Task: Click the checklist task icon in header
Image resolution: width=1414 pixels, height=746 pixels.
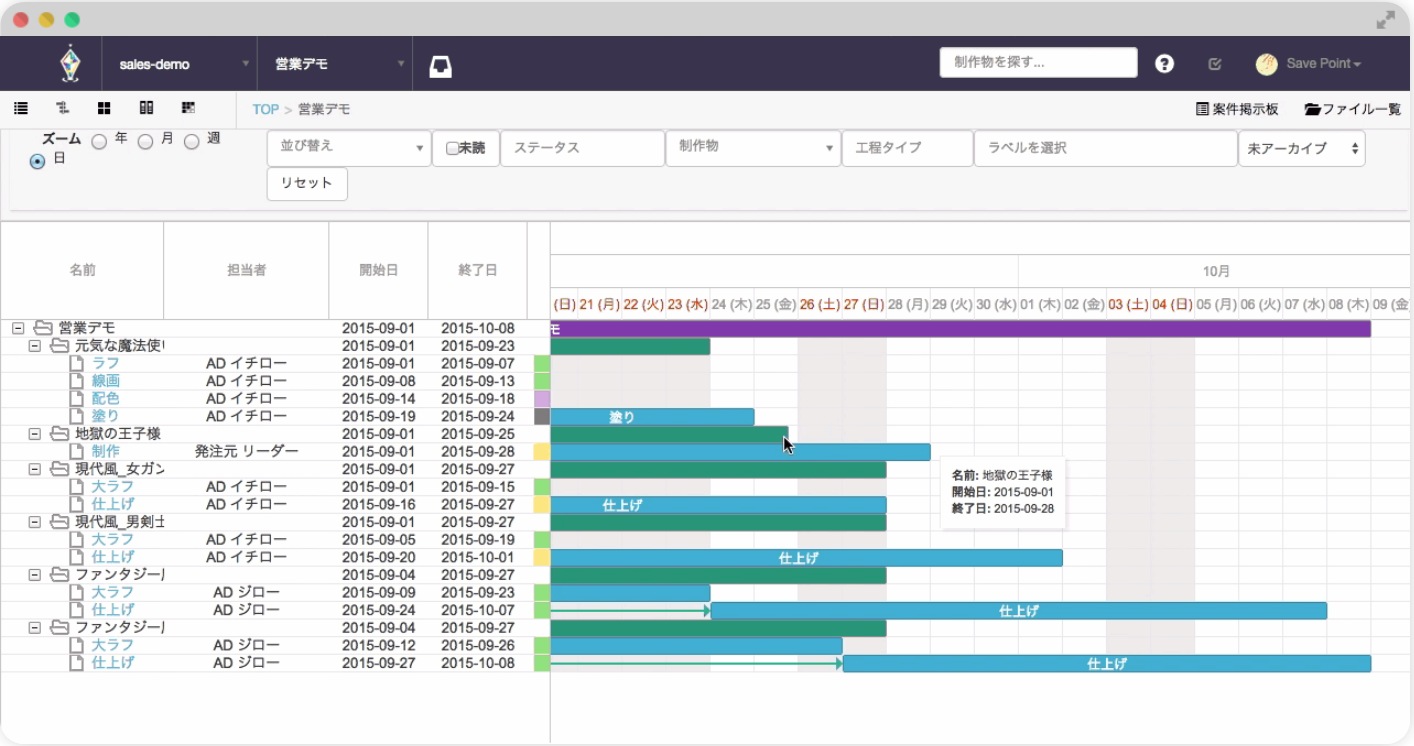Action: (1215, 64)
